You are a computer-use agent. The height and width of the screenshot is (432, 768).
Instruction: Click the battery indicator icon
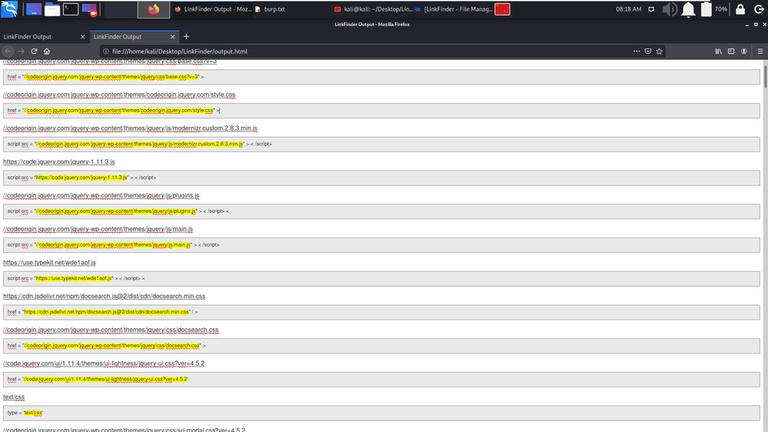(x=706, y=9)
